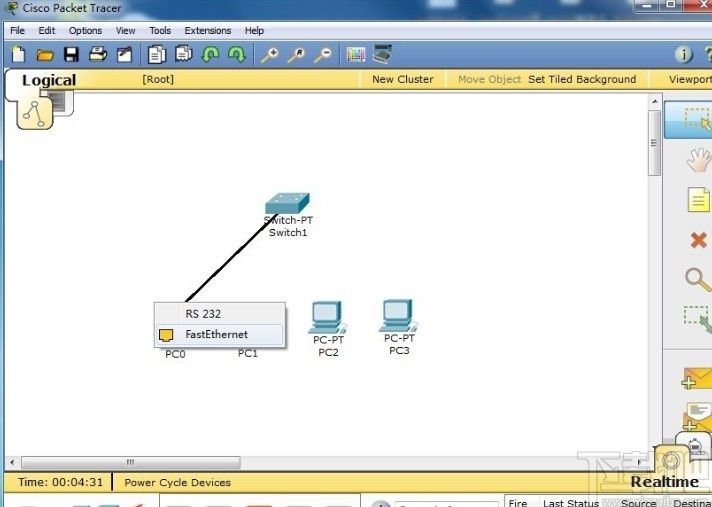712x507 pixels.
Task: Click the Print icon
Action: pyautogui.click(x=98, y=54)
